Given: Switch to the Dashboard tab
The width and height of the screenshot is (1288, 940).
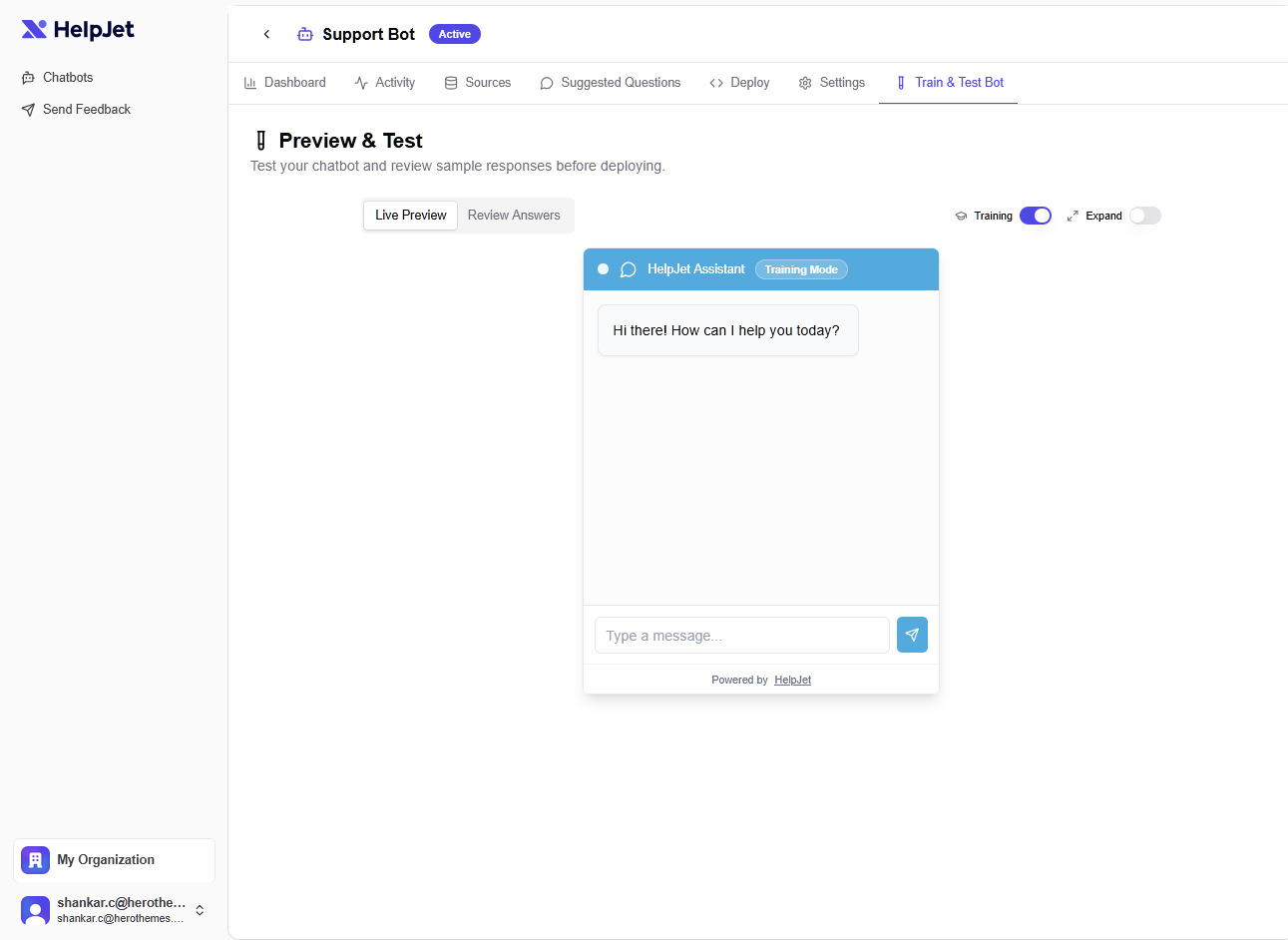Looking at the screenshot, I should click(285, 83).
